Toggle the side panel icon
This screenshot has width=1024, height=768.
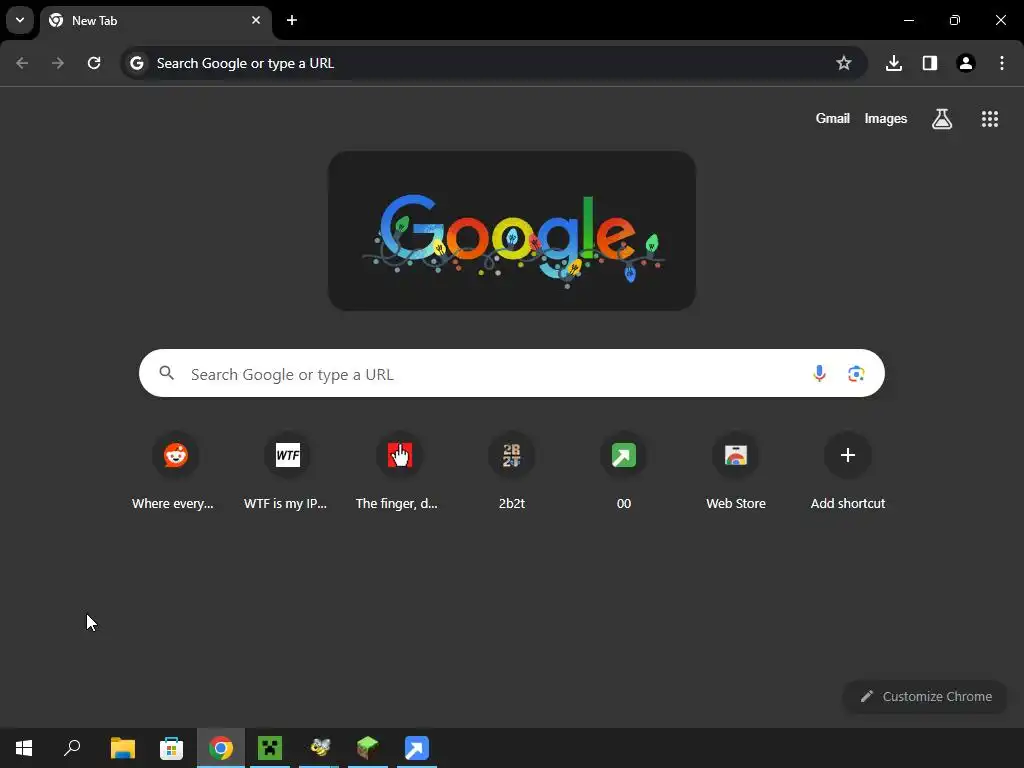tap(930, 63)
